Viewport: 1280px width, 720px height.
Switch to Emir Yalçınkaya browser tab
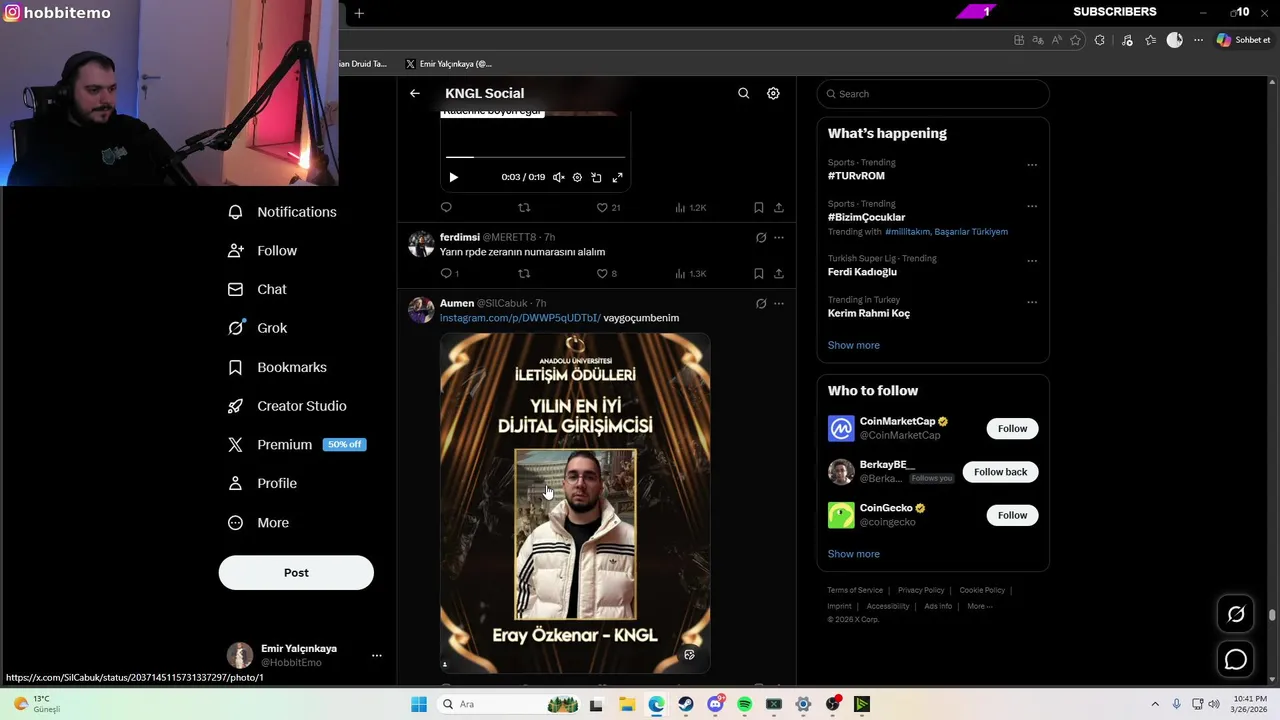point(450,64)
